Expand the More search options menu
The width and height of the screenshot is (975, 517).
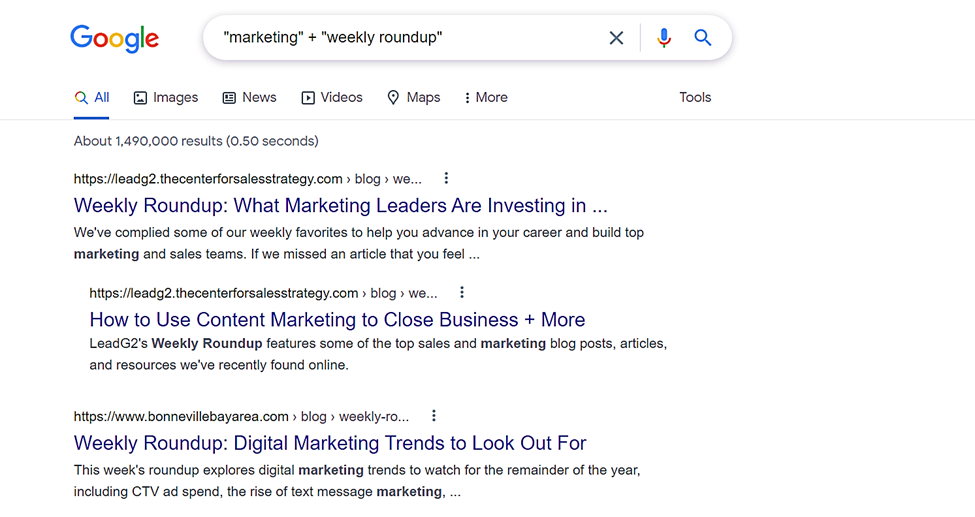pos(486,98)
